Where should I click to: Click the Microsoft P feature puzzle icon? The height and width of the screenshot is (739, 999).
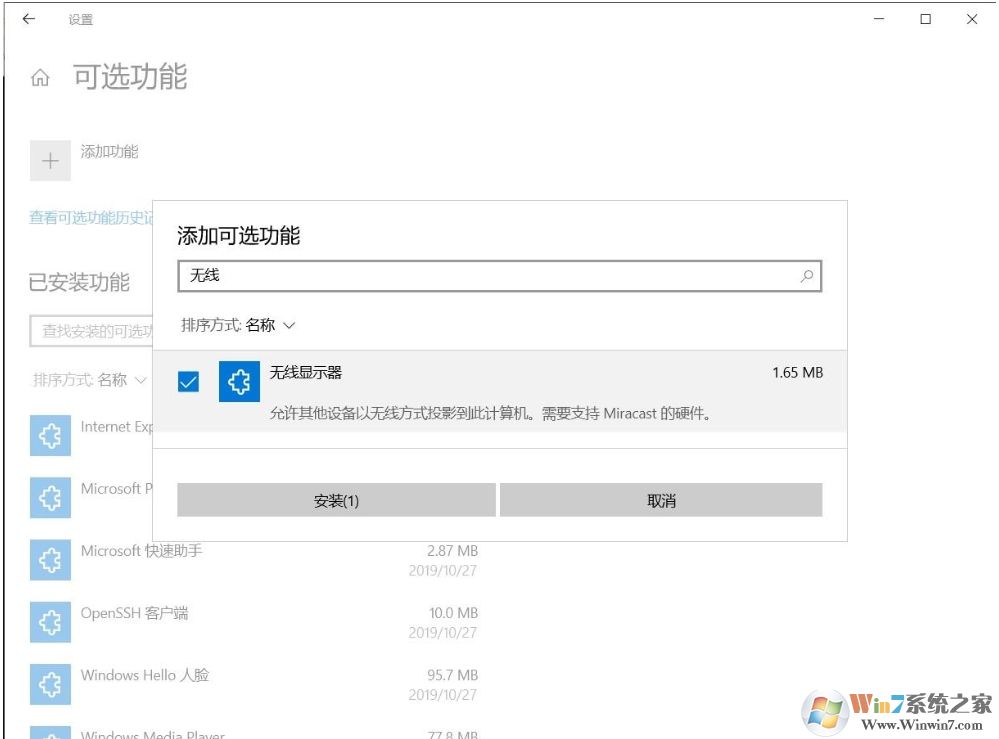point(50,499)
